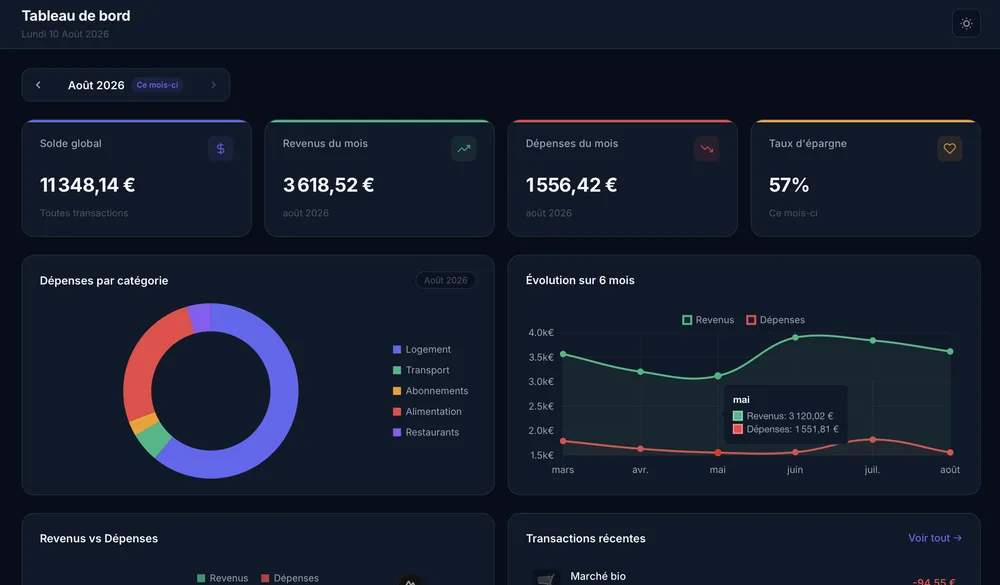This screenshot has height=585, width=1000.
Task: Toggle Alimentation legend entry in donut chart
Action: [x=427, y=411]
